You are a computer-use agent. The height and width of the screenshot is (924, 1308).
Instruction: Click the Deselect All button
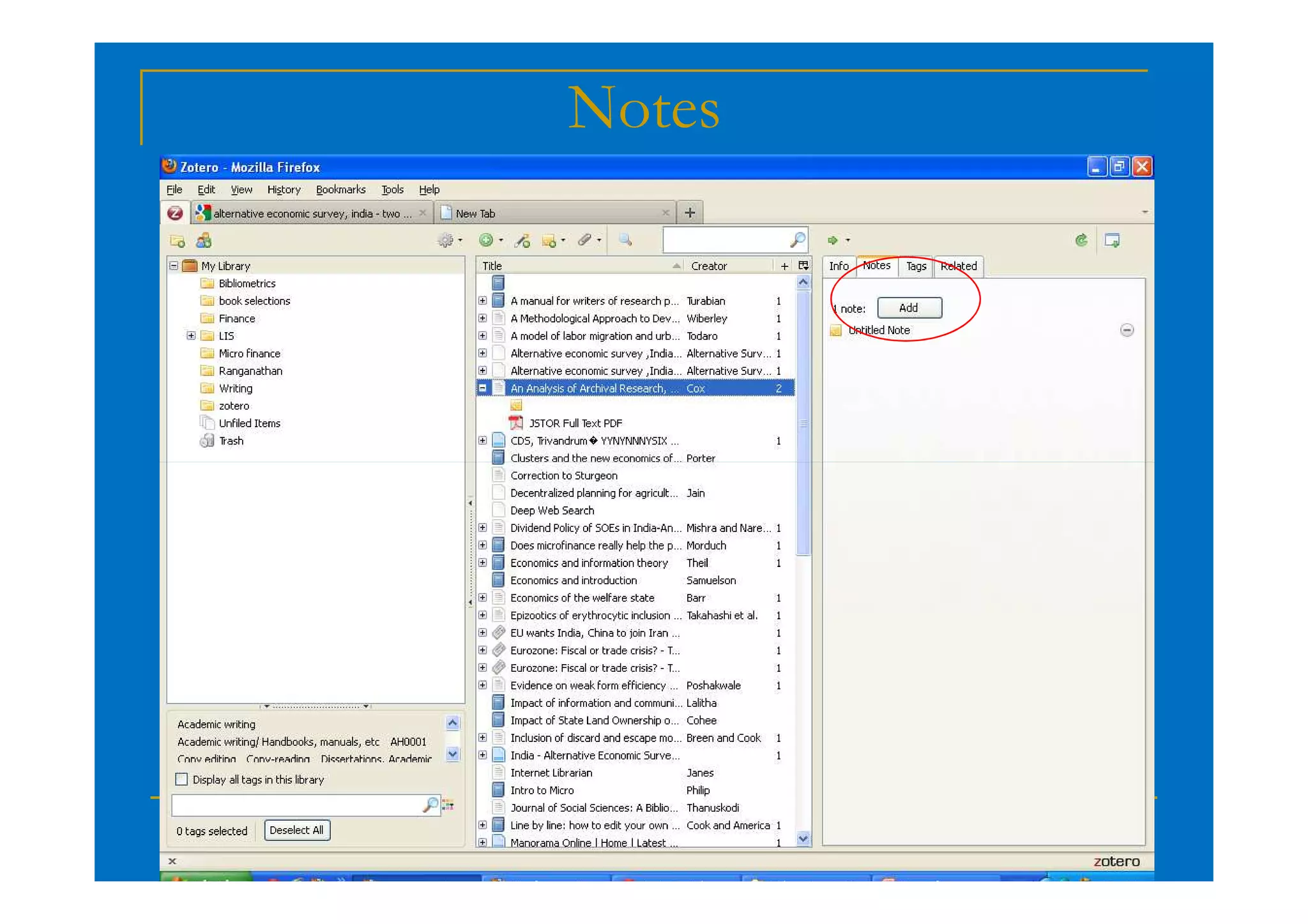pyautogui.click(x=296, y=830)
